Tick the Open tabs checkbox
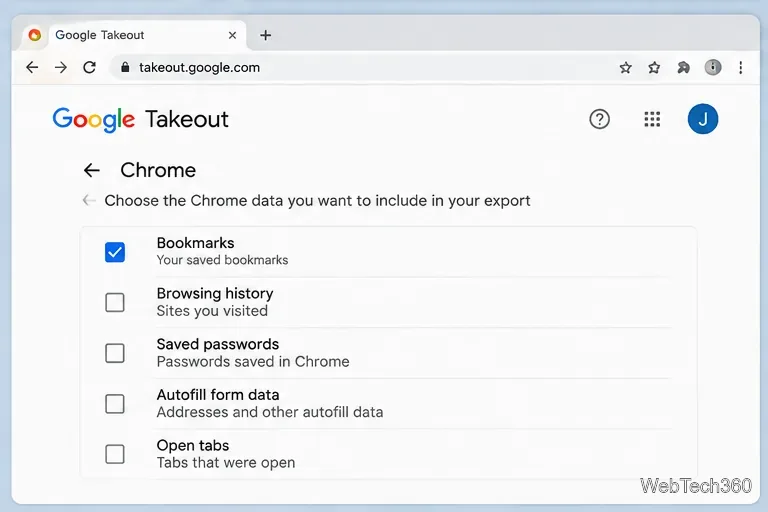Screen dimensions: 768x512 pyautogui.click(x=115, y=454)
